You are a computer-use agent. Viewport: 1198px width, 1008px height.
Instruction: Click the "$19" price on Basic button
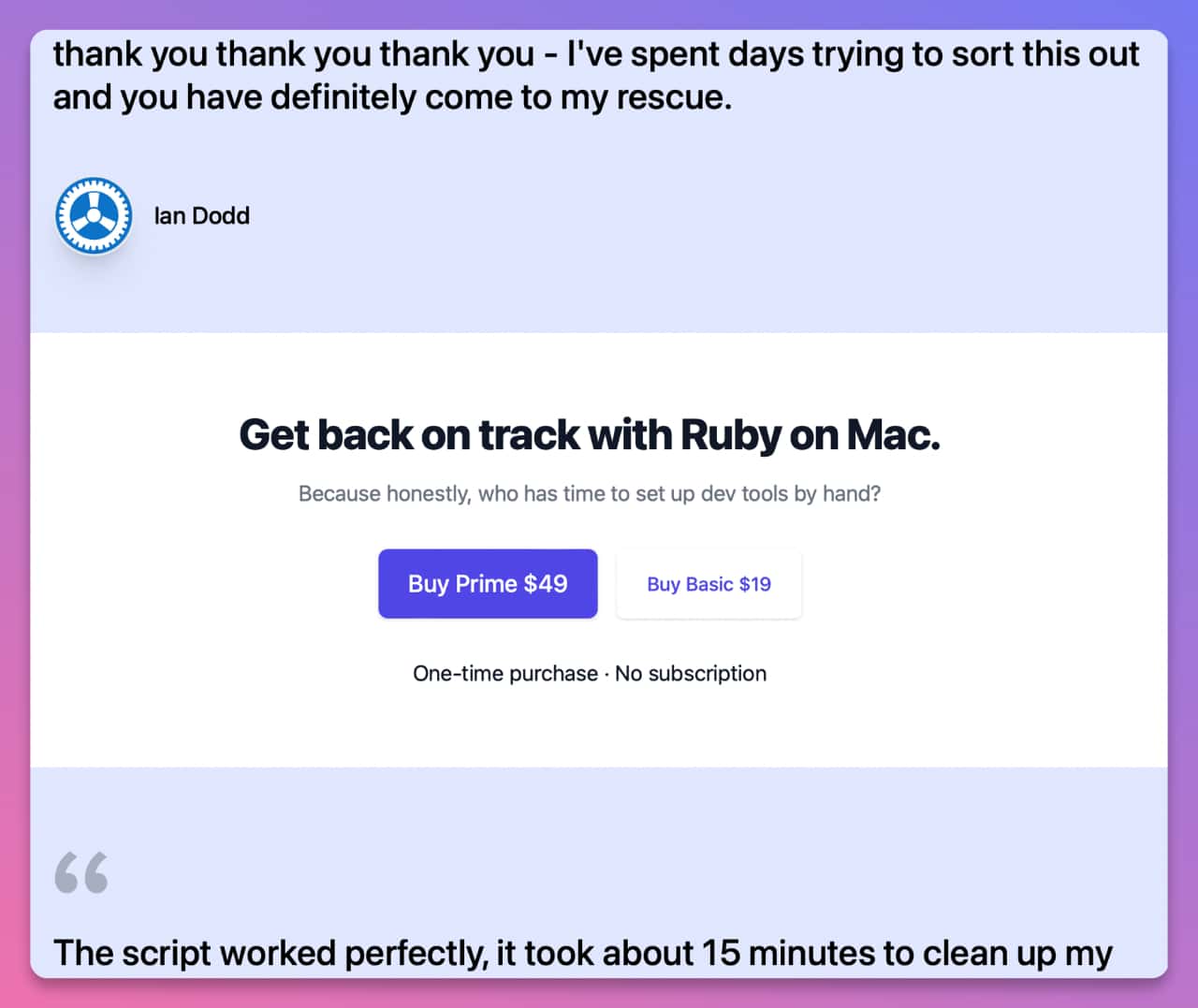tap(754, 584)
